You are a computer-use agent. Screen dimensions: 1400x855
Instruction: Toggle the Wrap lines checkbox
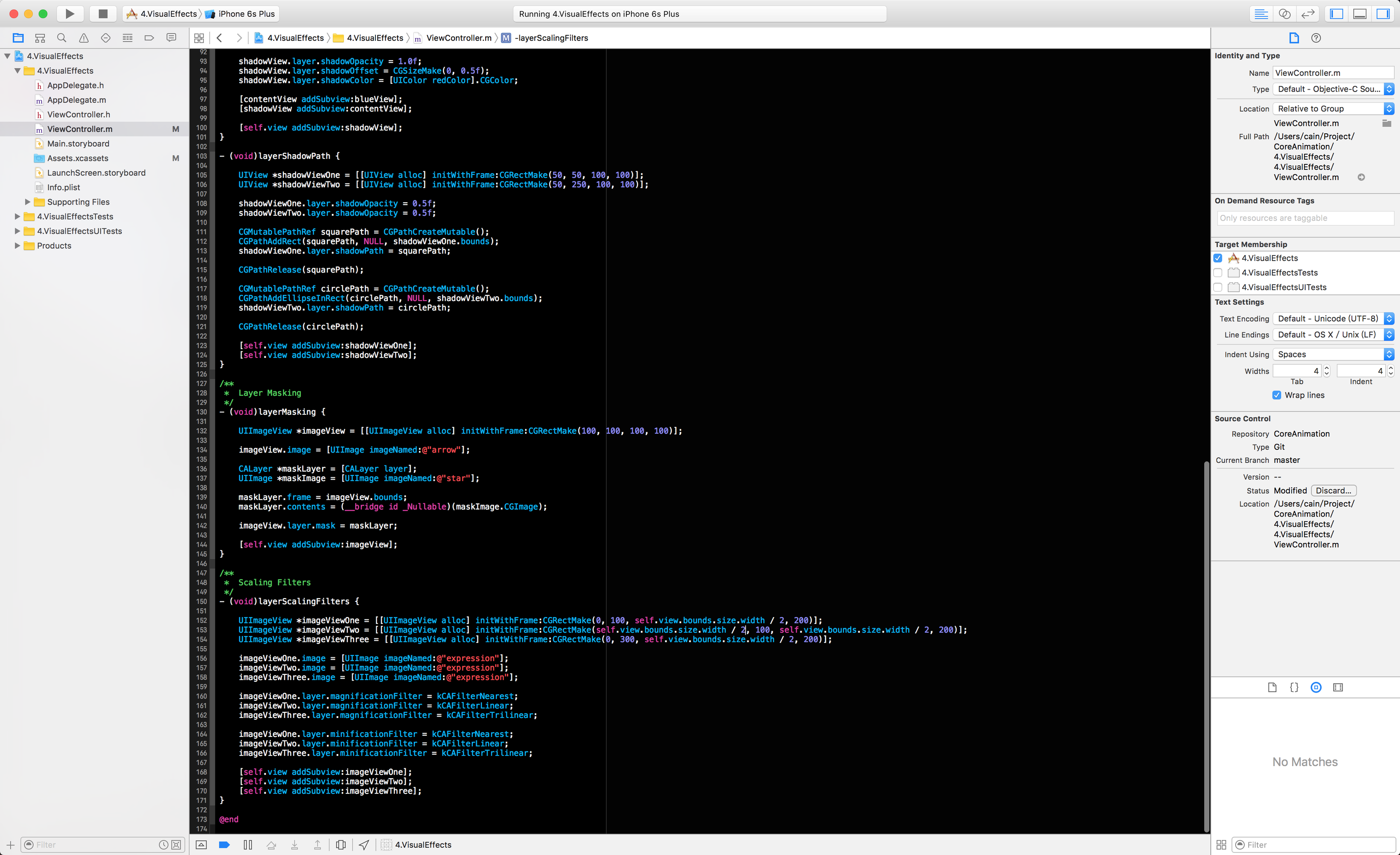tap(1277, 395)
